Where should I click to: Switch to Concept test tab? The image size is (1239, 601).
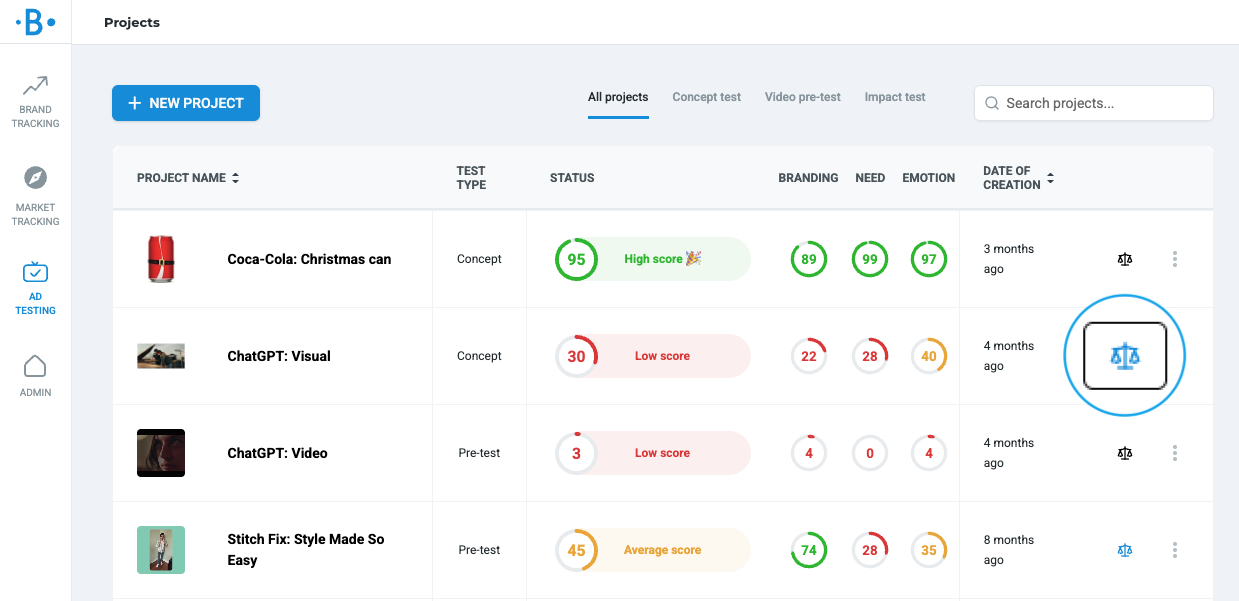706,97
